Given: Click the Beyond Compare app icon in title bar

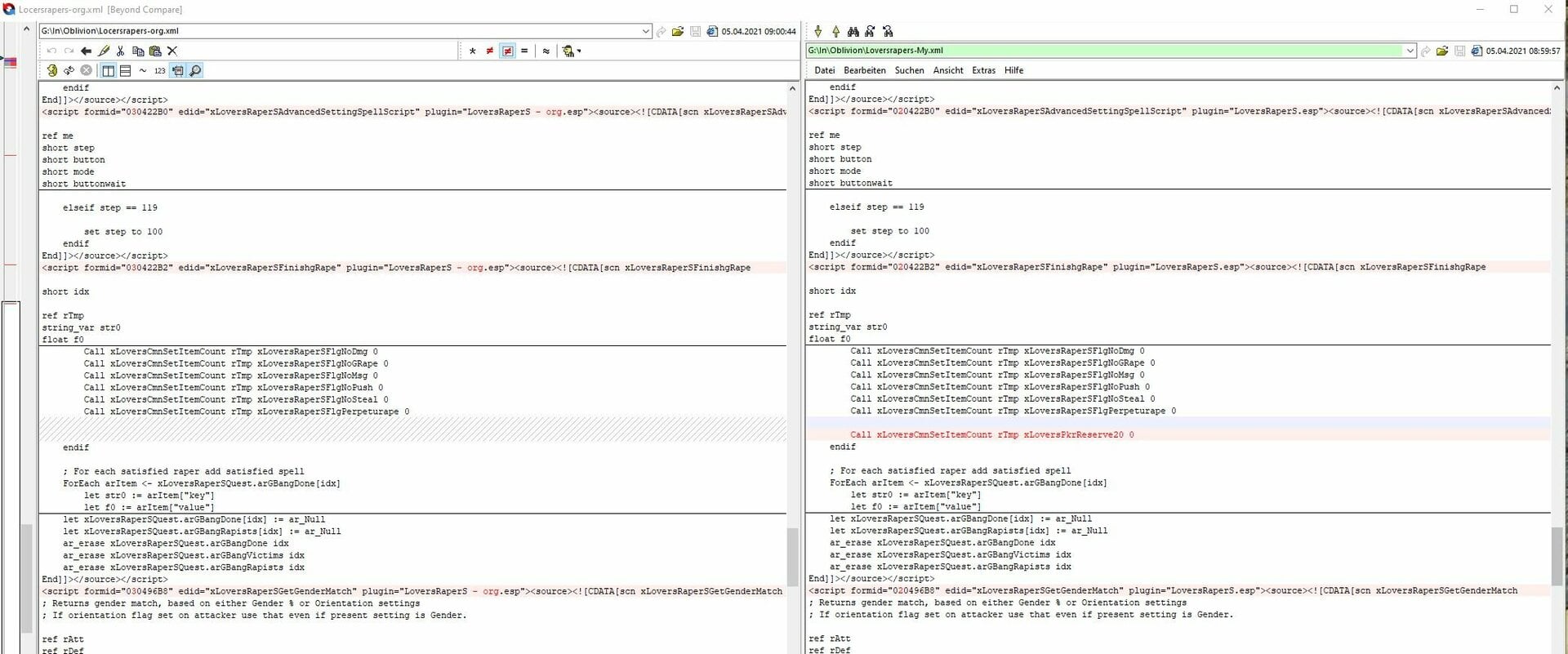Looking at the screenshot, I should click(9, 9).
